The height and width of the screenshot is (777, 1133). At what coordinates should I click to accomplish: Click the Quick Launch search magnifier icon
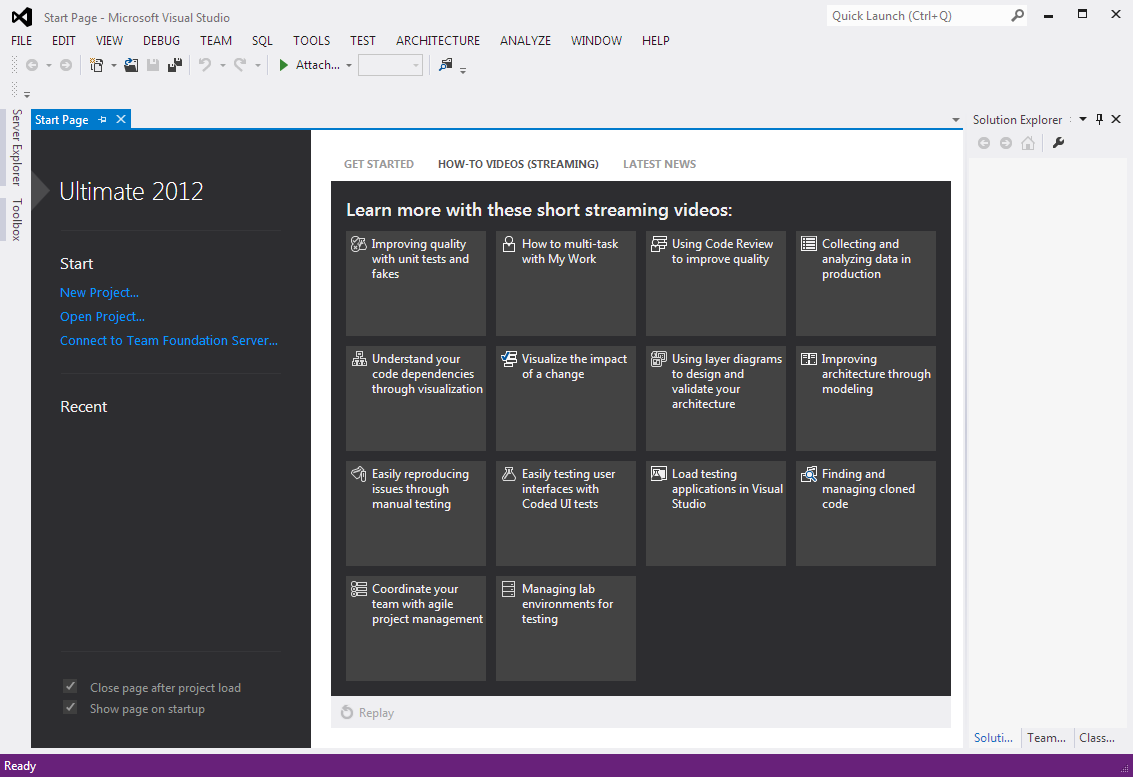pos(1017,15)
